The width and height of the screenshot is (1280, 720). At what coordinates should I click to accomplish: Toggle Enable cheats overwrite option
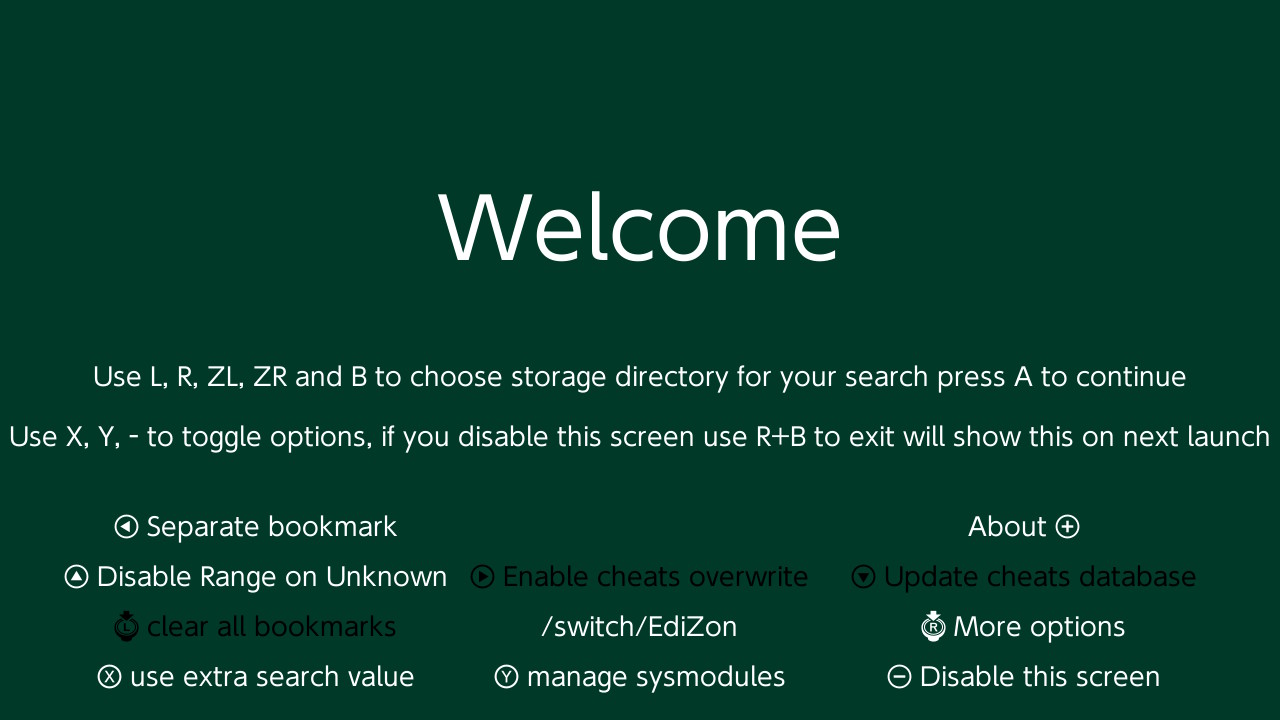click(640, 577)
